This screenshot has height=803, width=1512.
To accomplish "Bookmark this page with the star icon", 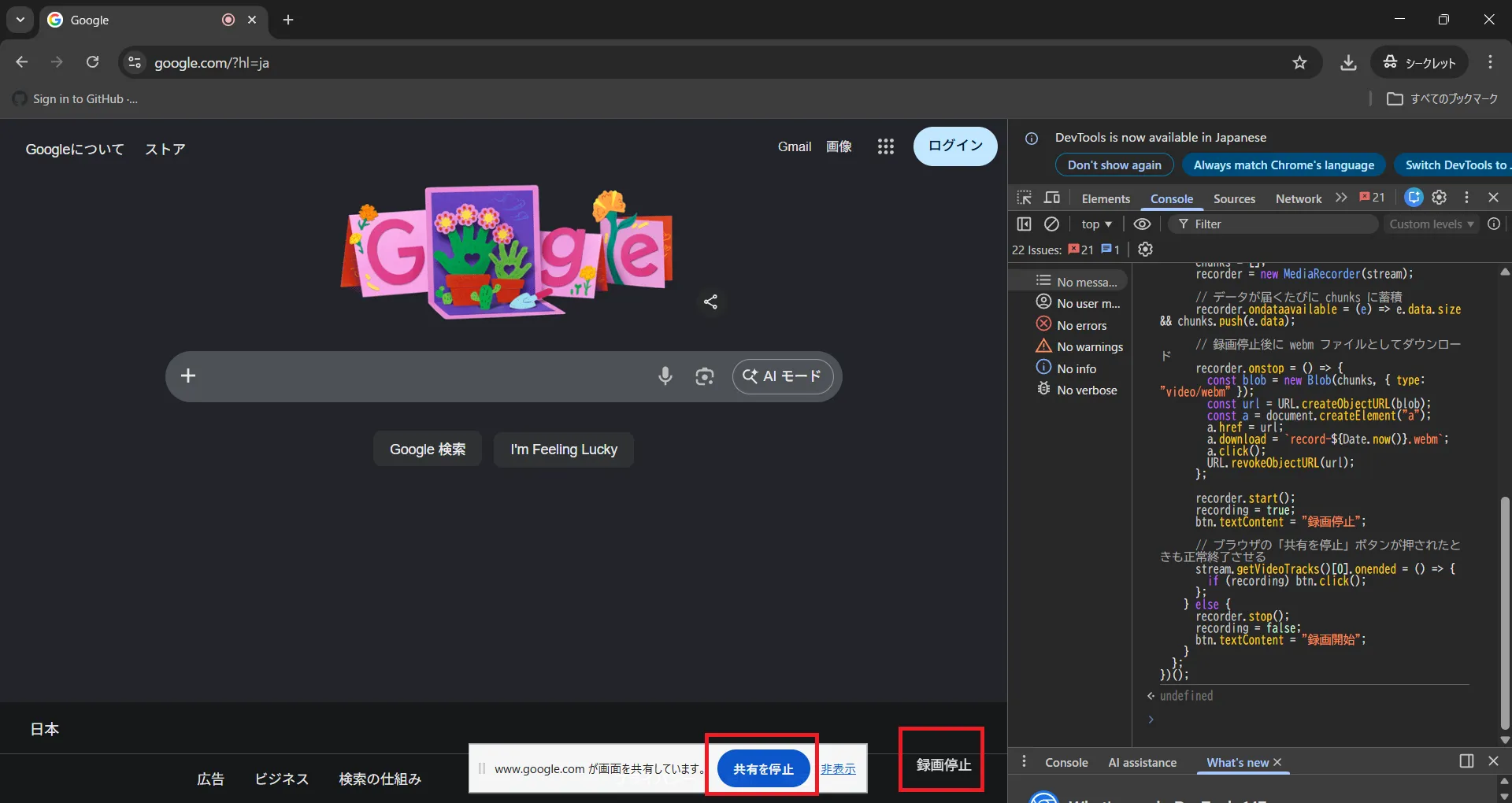I will pyautogui.click(x=1299, y=62).
